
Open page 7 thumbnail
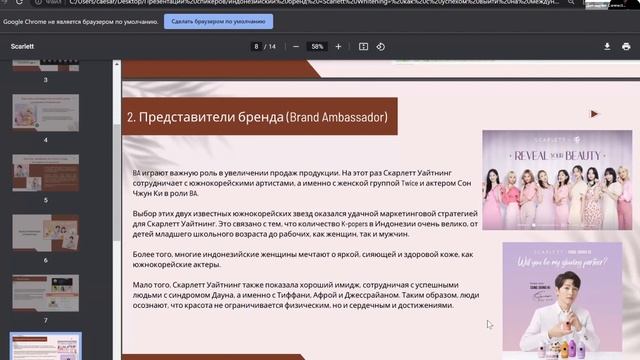coord(46,293)
